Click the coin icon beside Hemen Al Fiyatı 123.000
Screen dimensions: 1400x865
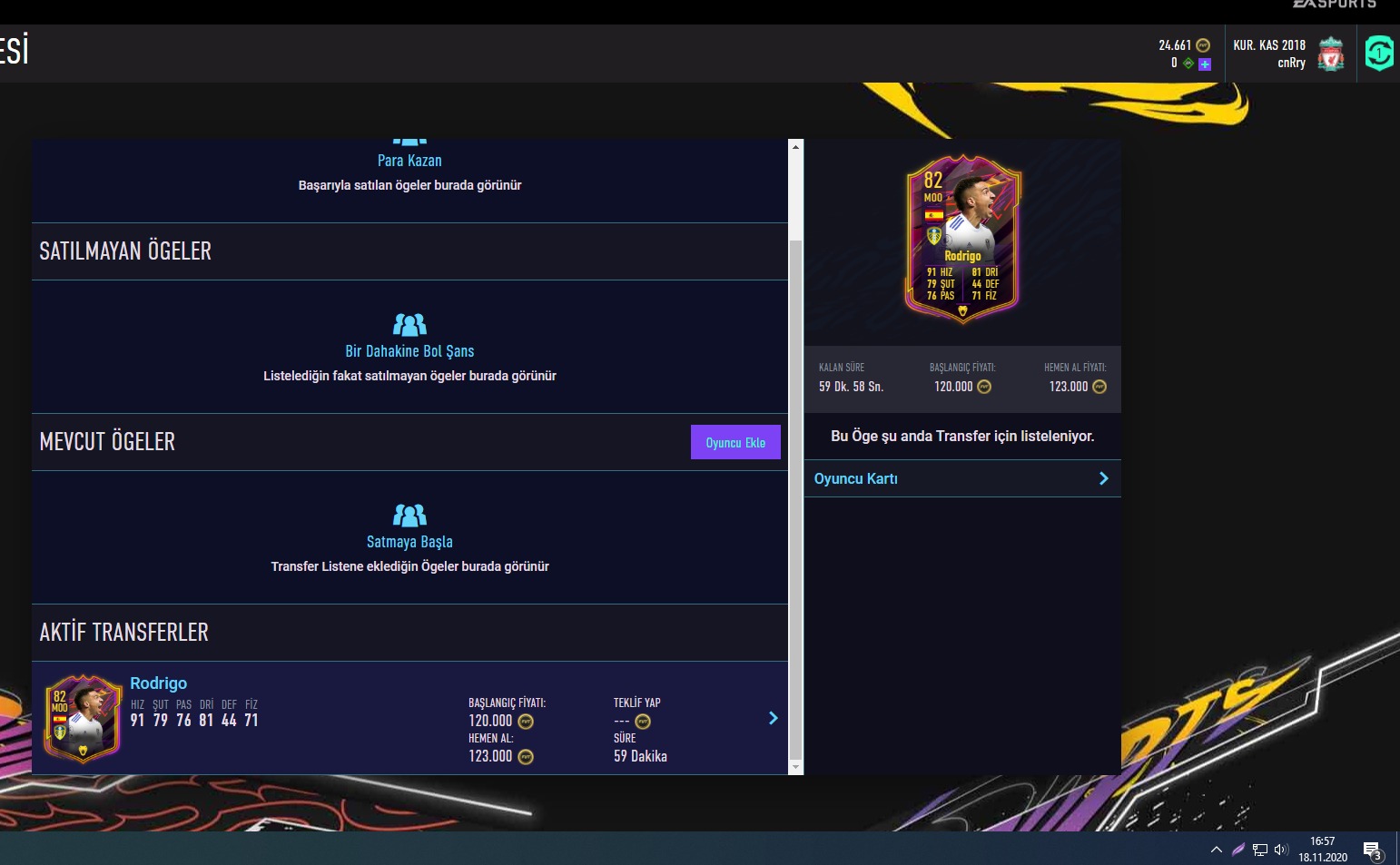(1099, 387)
